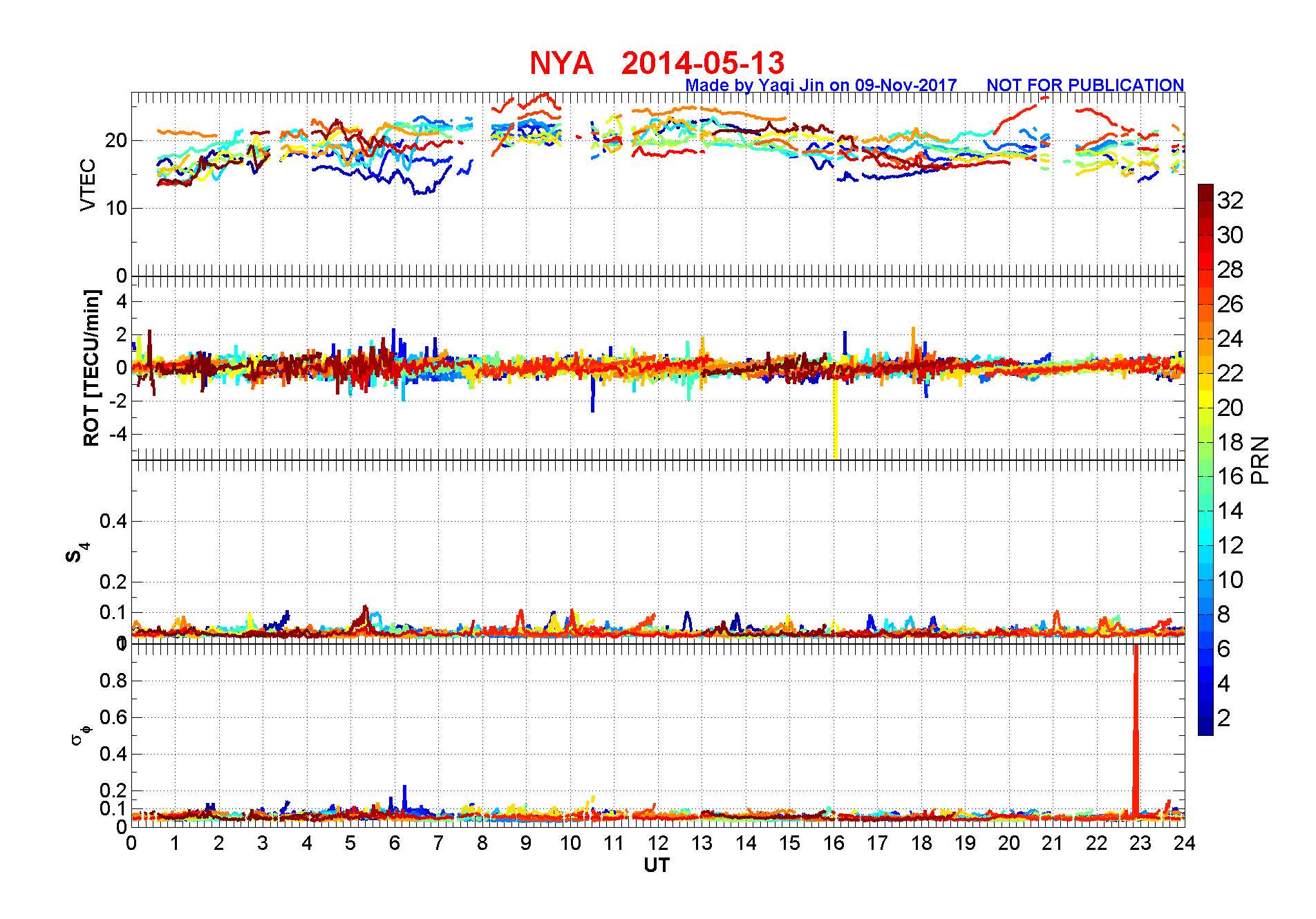Click the plot title NYA 2014-05-13

click(657, 63)
